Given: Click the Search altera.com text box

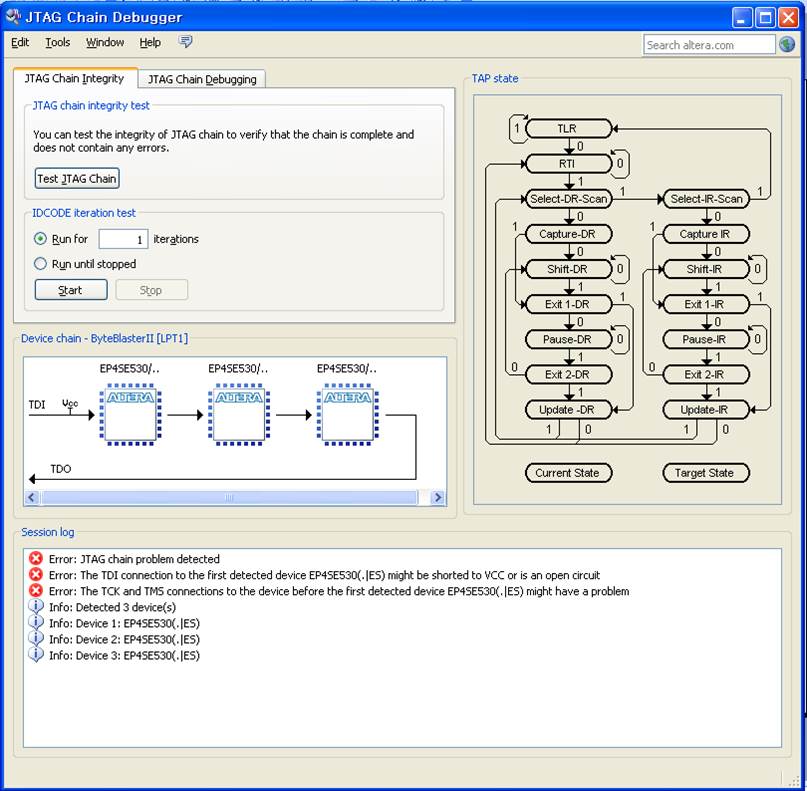Looking at the screenshot, I should [x=708, y=45].
